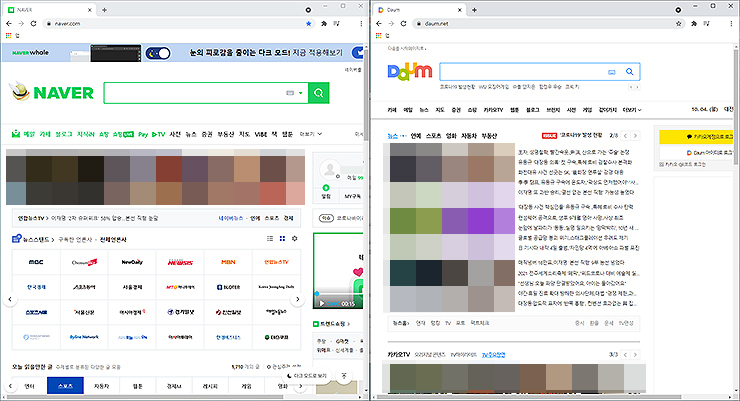Open a new tab in Daum window
The image size is (740, 401).
474,10
